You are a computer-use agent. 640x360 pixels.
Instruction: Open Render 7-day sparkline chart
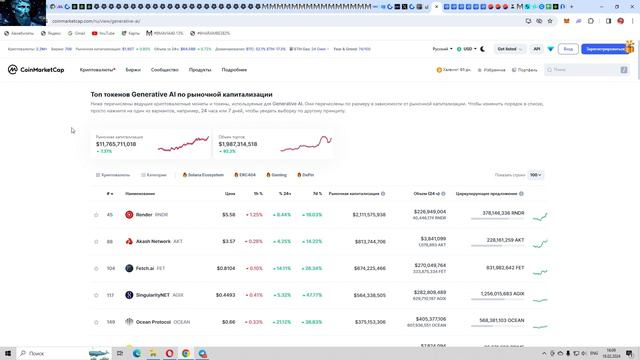[x=540, y=216]
